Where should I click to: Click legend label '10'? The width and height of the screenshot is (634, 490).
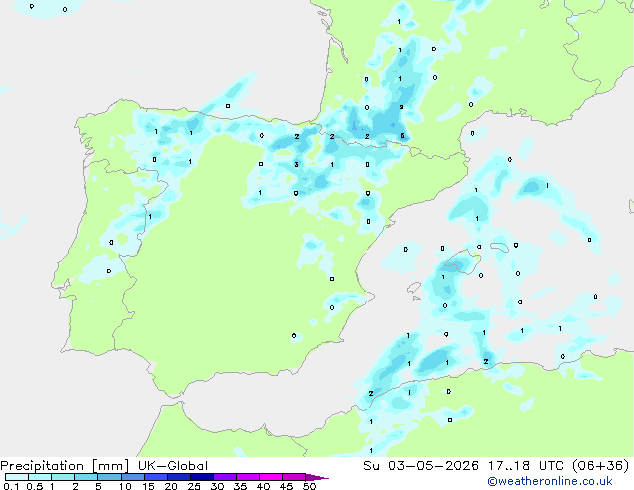coord(125,486)
